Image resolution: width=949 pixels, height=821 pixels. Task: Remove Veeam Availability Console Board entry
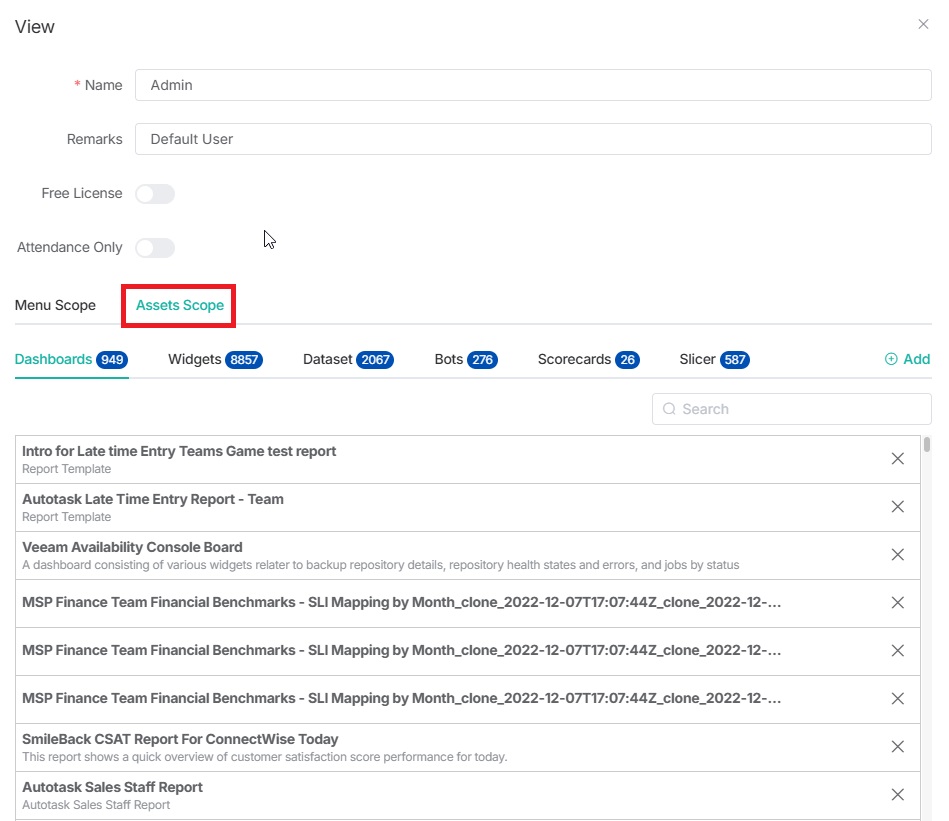[897, 555]
